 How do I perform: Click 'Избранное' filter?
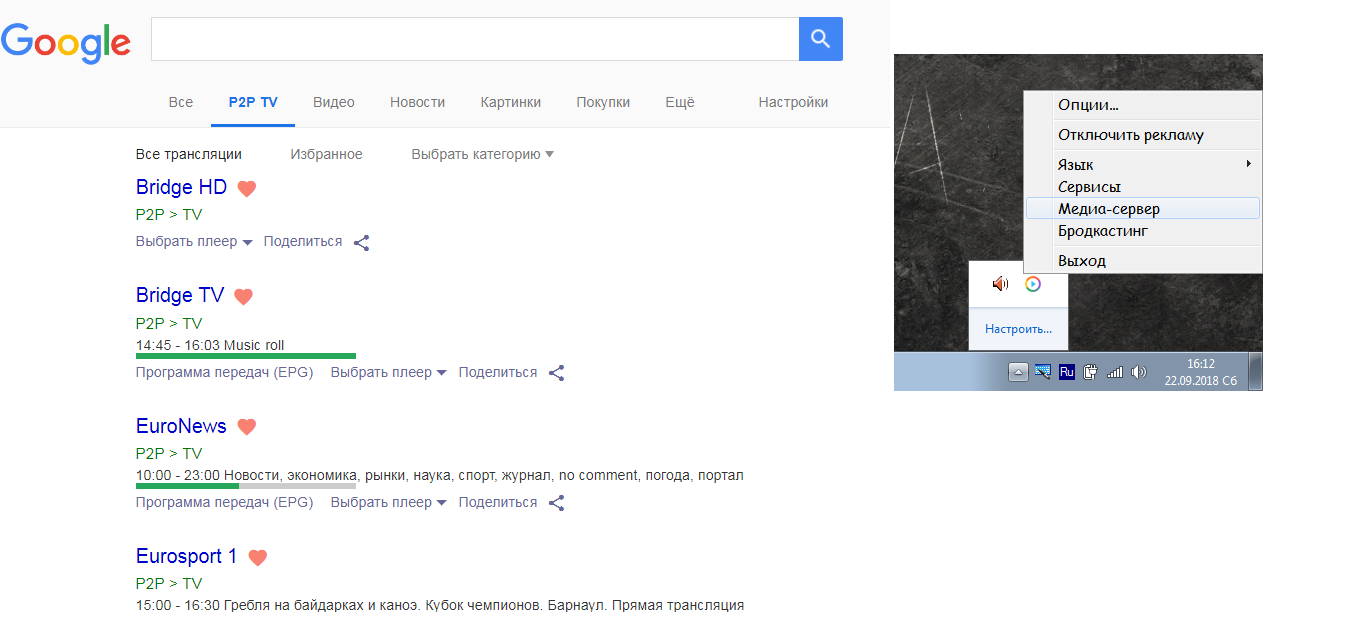(x=327, y=154)
